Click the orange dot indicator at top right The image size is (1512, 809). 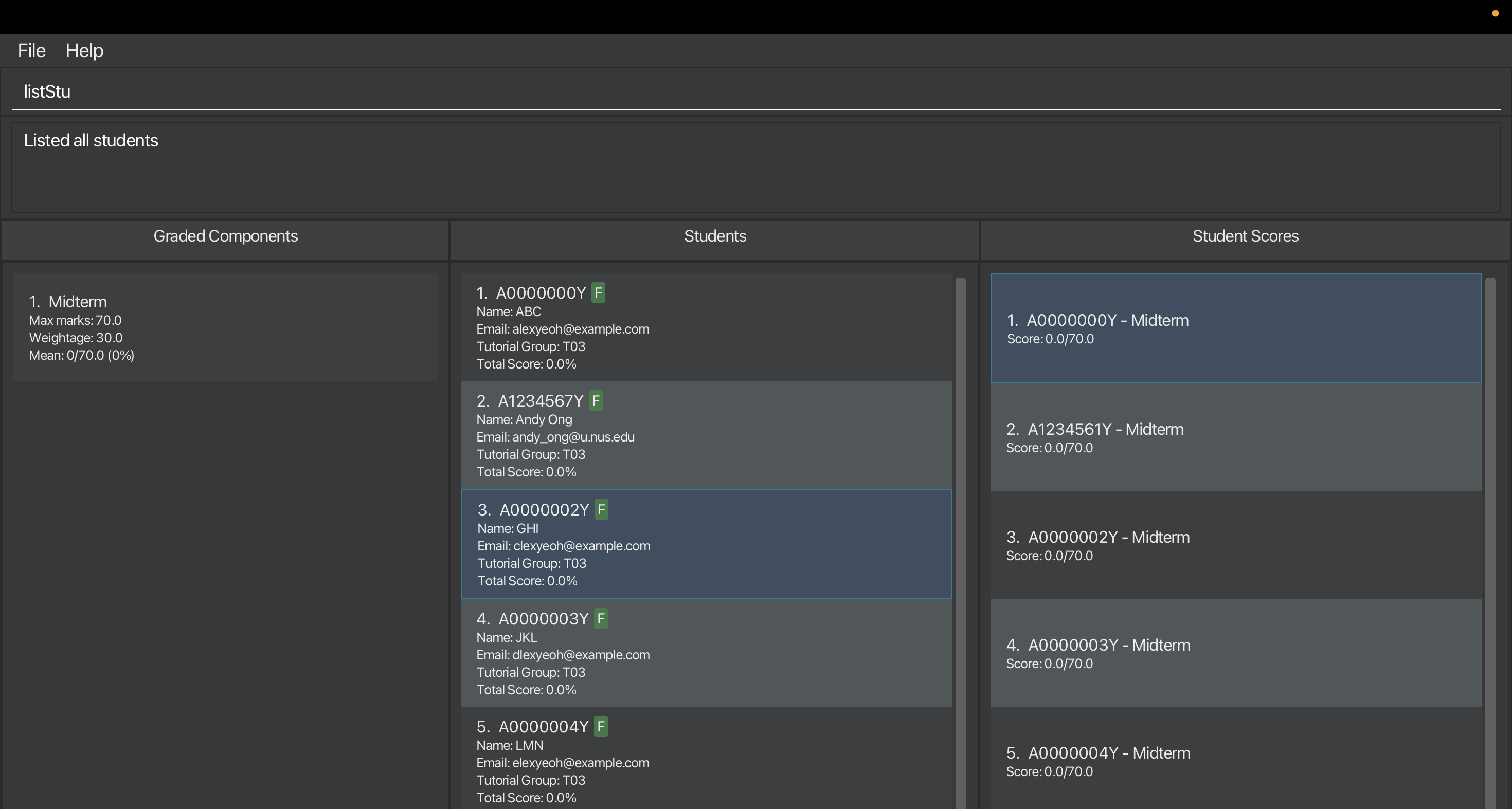(x=1495, y=13)
